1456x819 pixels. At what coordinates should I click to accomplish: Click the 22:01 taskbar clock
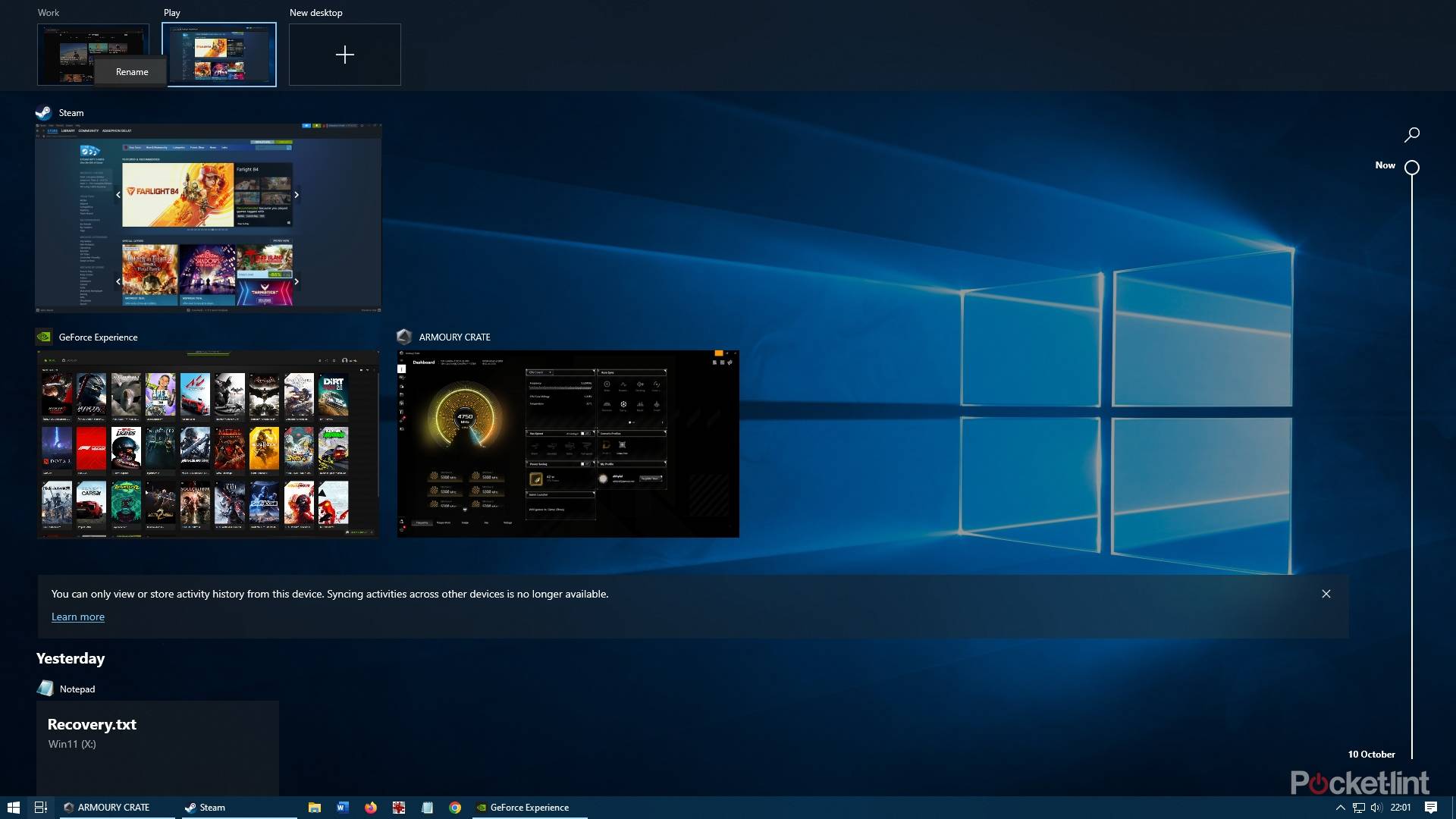click(x=1401, y=807)
